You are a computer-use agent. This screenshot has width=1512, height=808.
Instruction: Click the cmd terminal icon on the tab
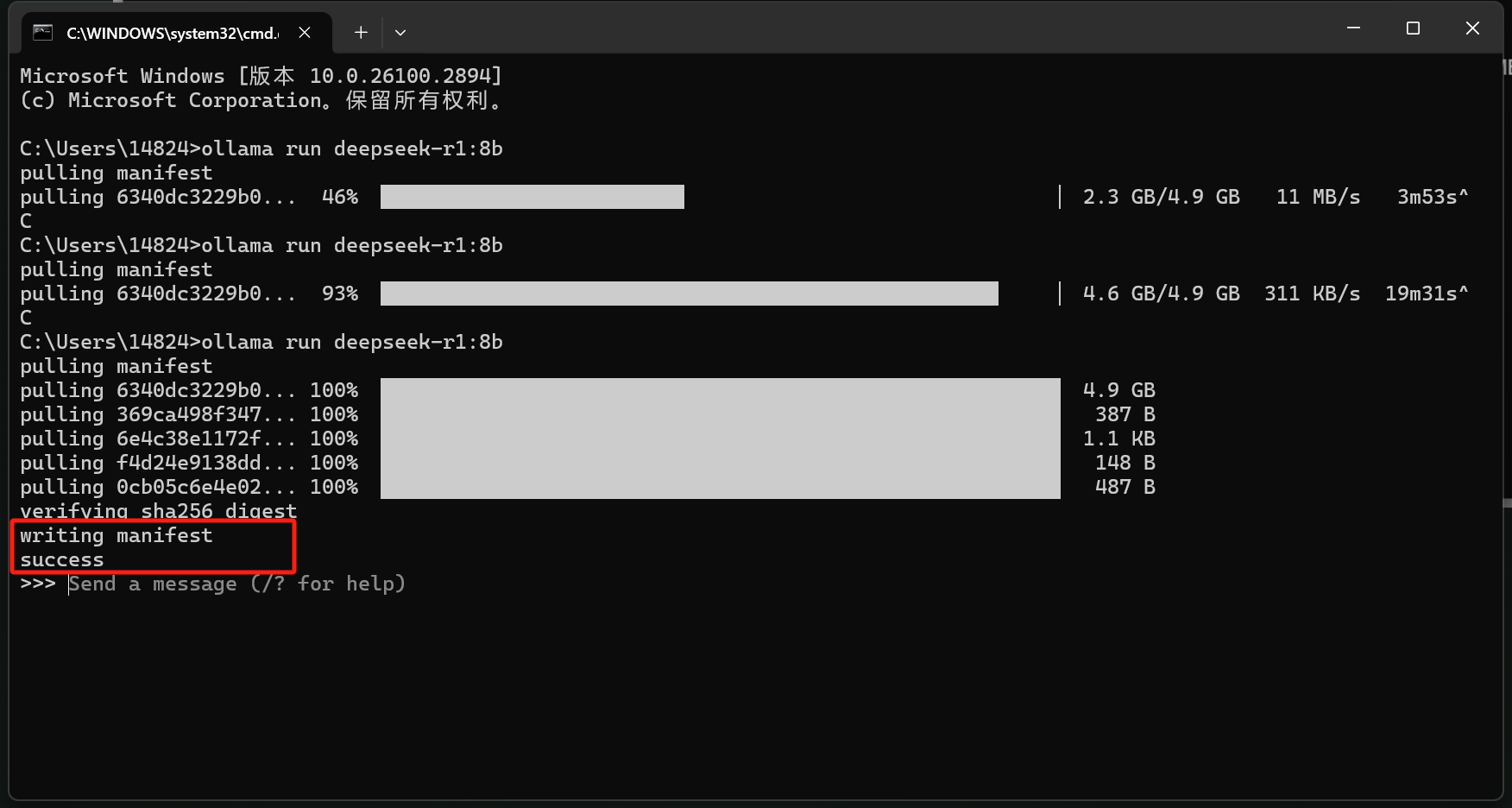[43, 33]
